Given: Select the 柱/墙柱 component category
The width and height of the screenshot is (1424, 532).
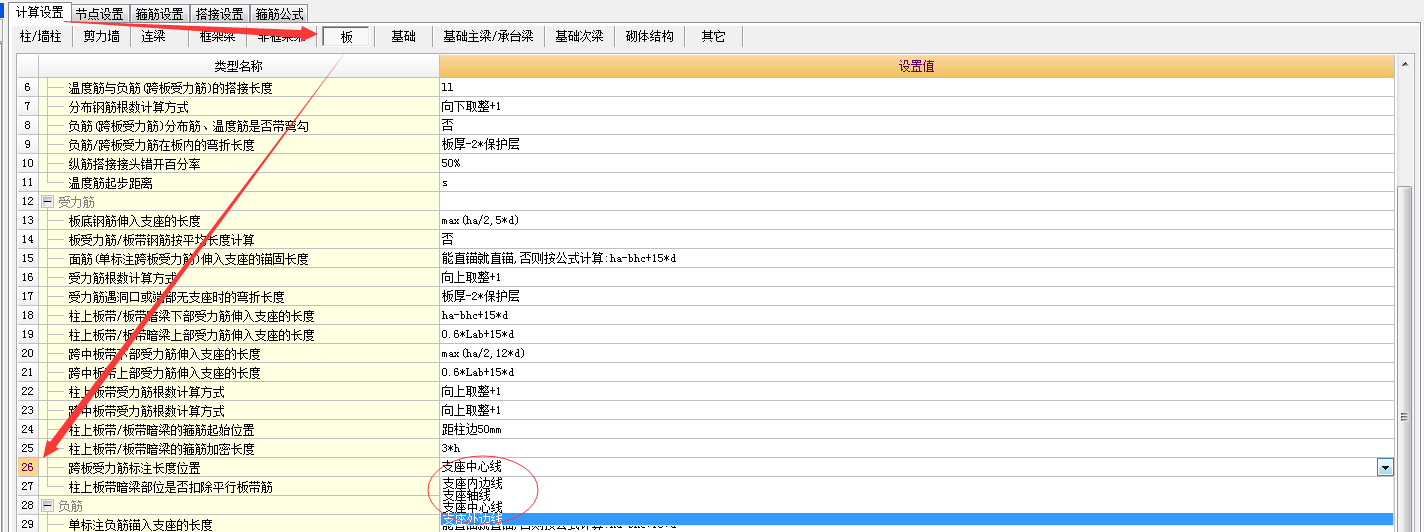Looking at the screenshot, I should coord(41,36).
